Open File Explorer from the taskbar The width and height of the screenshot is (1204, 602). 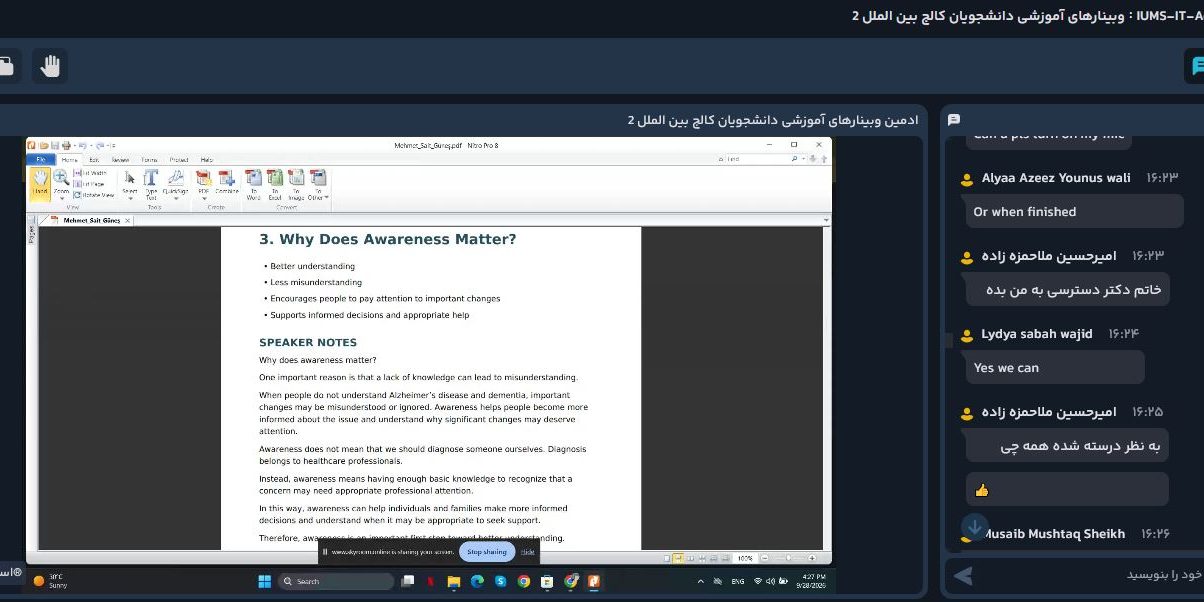pyautogui.click(x=454, y=581)
